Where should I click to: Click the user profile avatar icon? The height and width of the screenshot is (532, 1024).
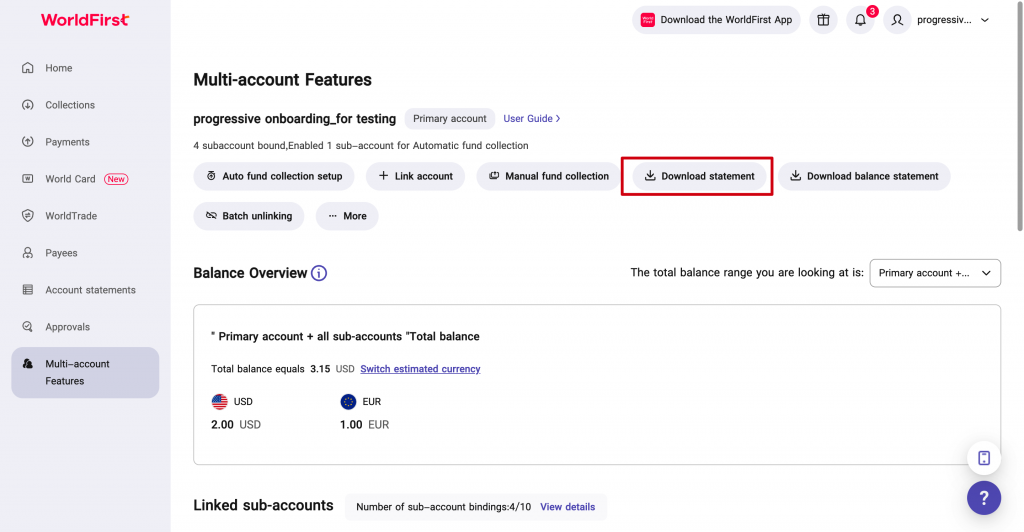(x=897, y=20)
